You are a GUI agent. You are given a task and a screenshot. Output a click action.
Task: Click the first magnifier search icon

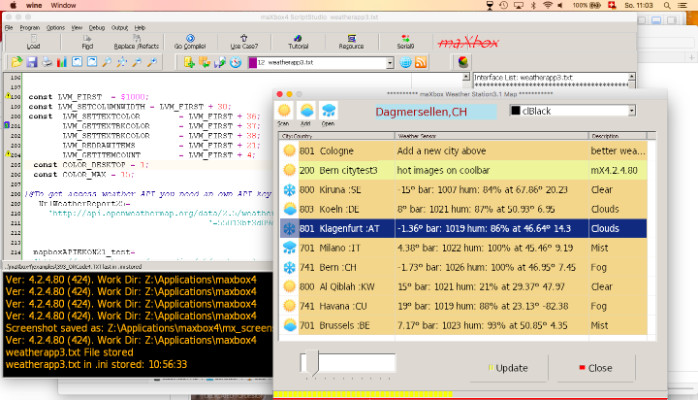pyautogui.click(x=107, y=62)
